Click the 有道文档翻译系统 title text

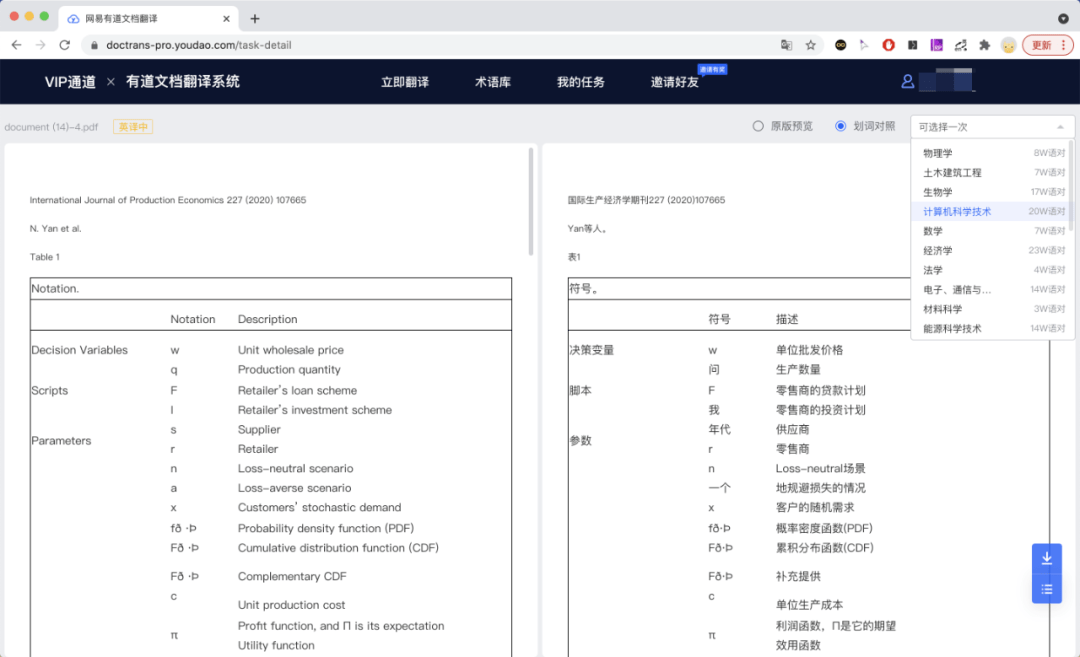click(x=183, y=81)
